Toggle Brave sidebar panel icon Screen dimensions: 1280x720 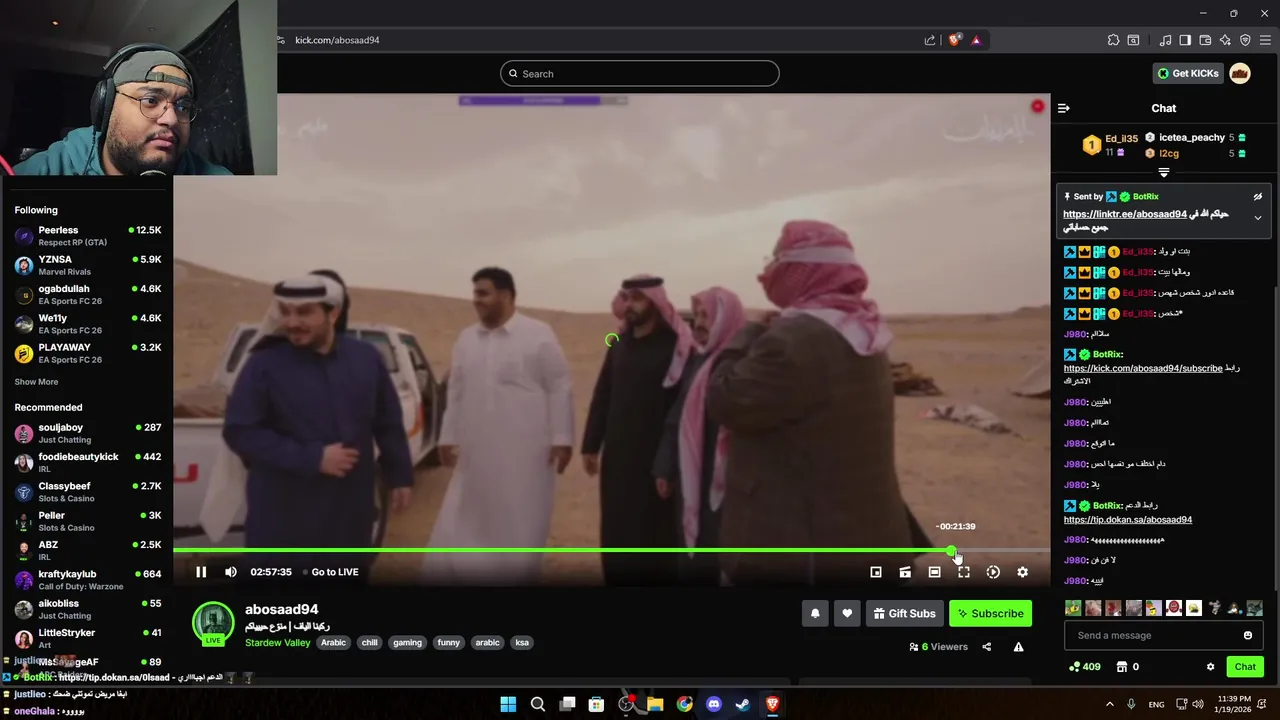(1185, 40)
